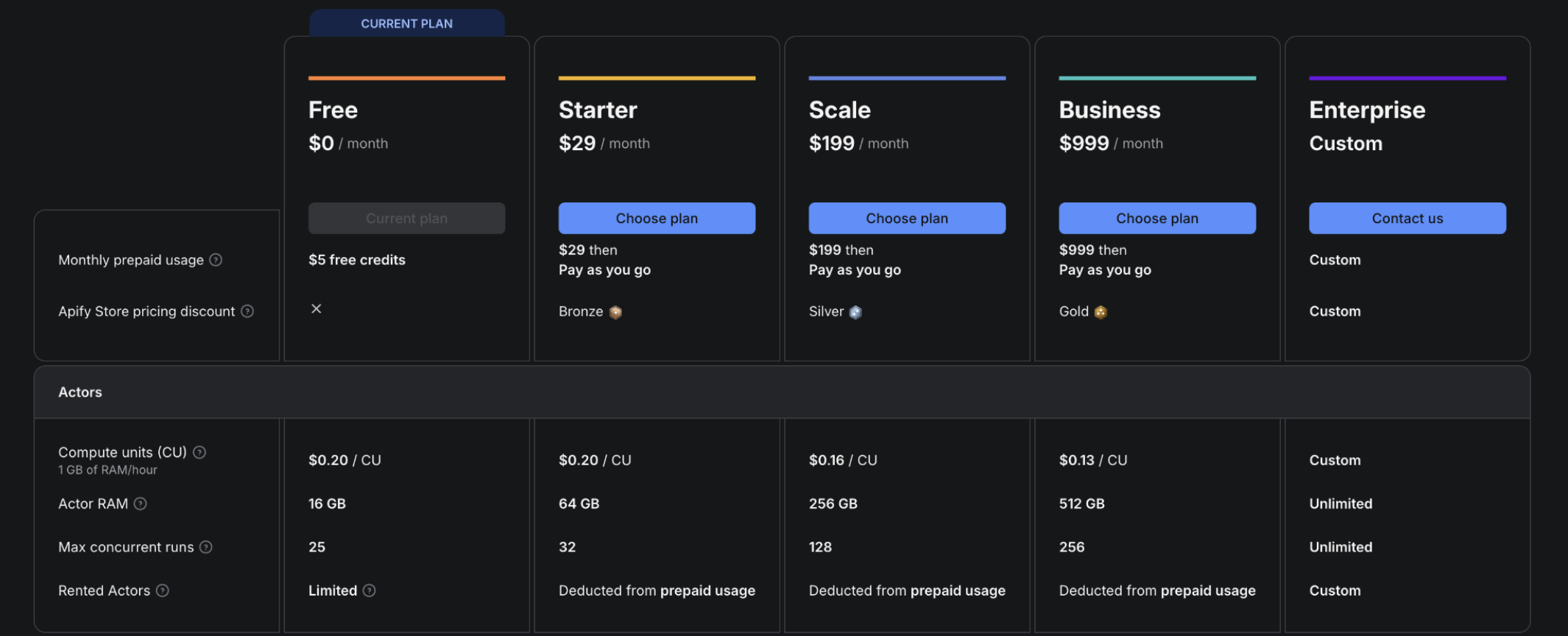Click the 128 concurrent runs value
Screen dimensions: 1568x636
(x=820, y=547)
